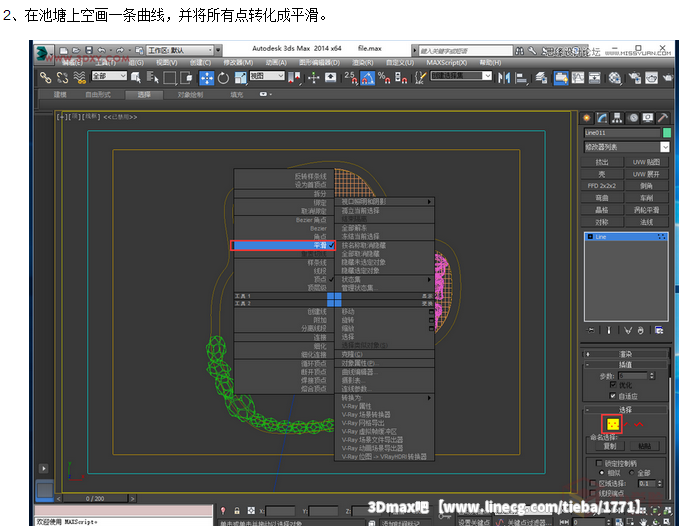Open the 全部 selection filter dropdown
The image size is (680, 526).
coord(109,76)
